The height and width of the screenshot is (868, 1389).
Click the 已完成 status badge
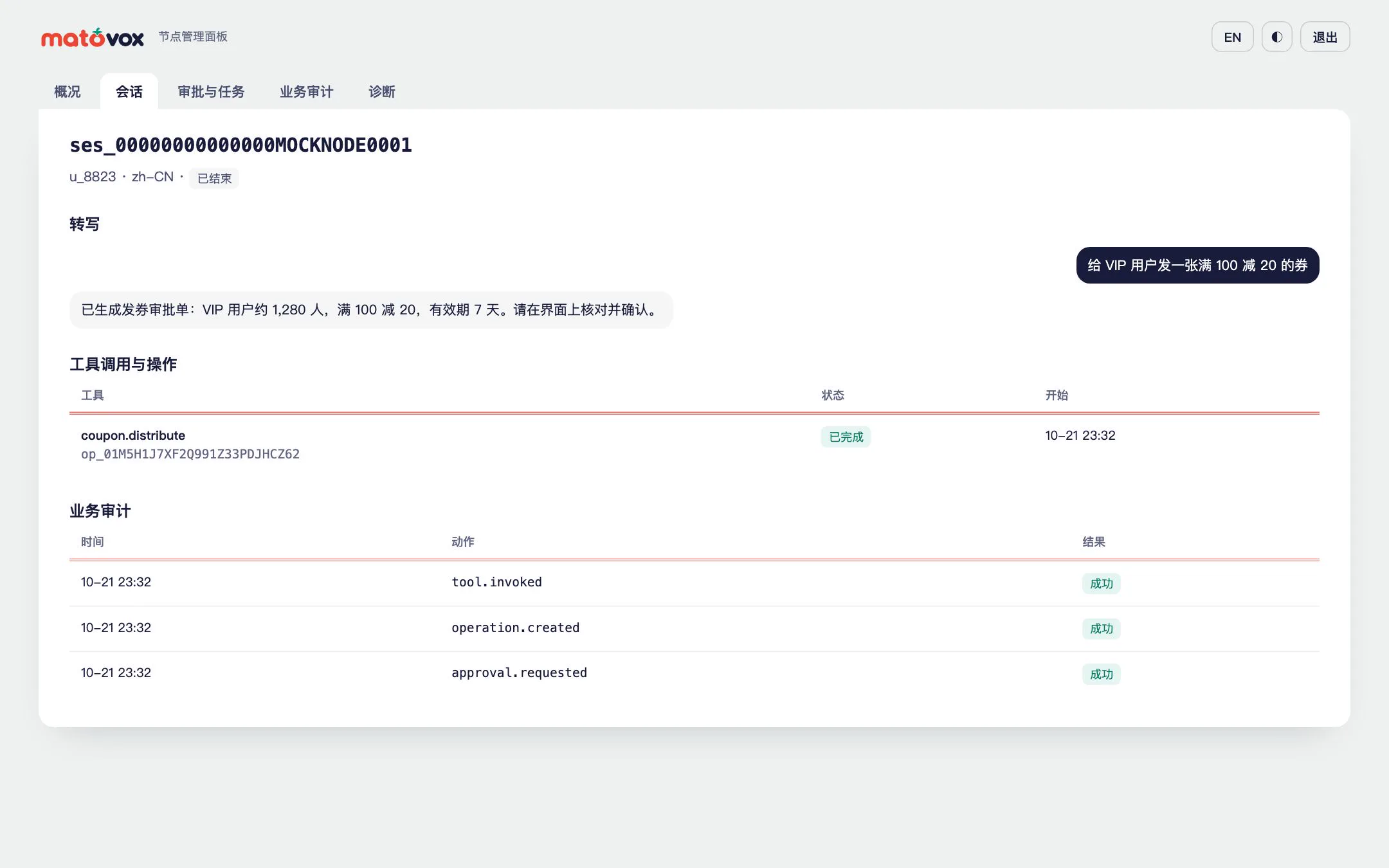[846, 437]
